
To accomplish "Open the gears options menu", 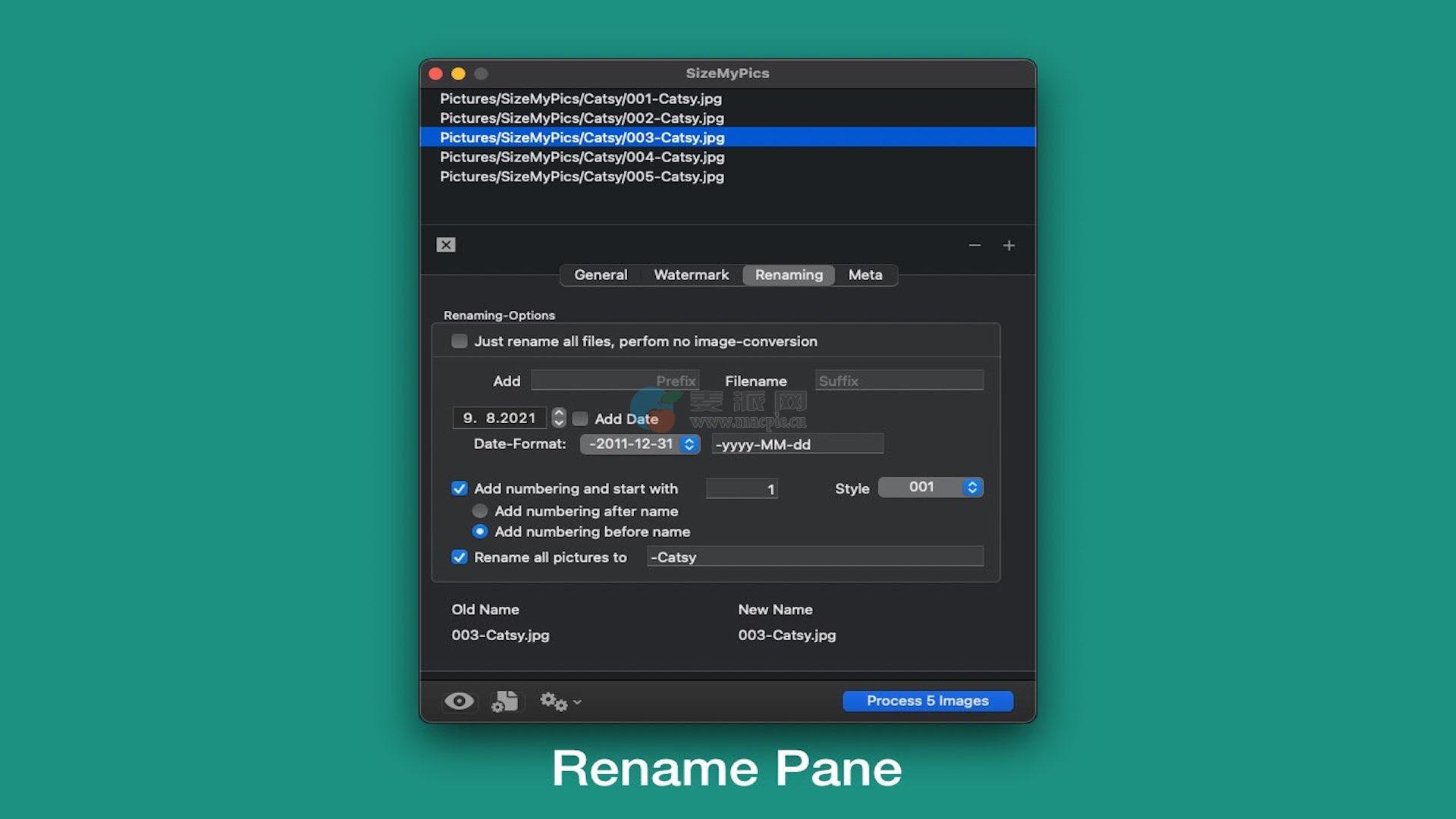I will 560,702.
